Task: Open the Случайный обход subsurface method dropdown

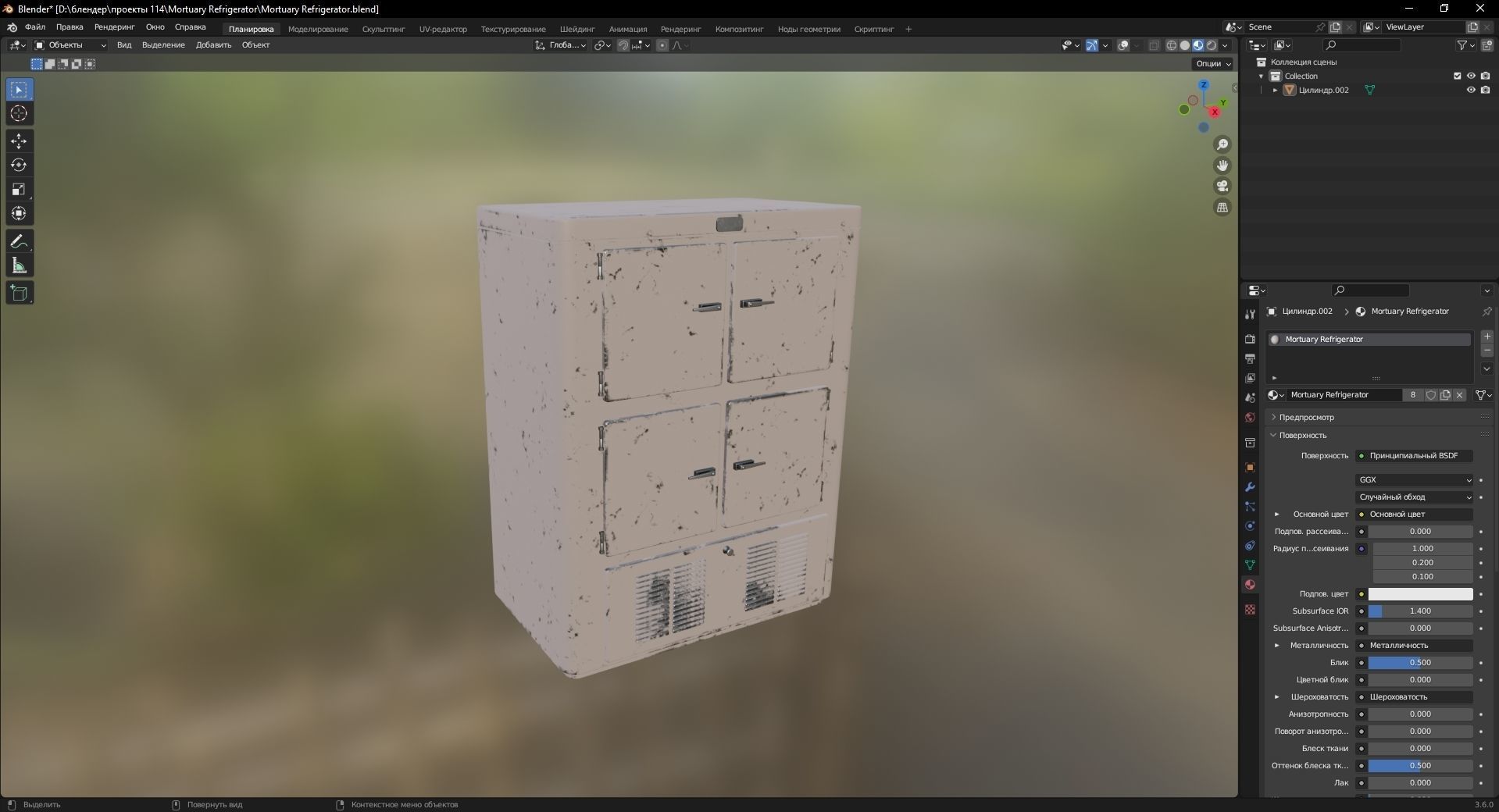Action: click(x=1415, y=497)
